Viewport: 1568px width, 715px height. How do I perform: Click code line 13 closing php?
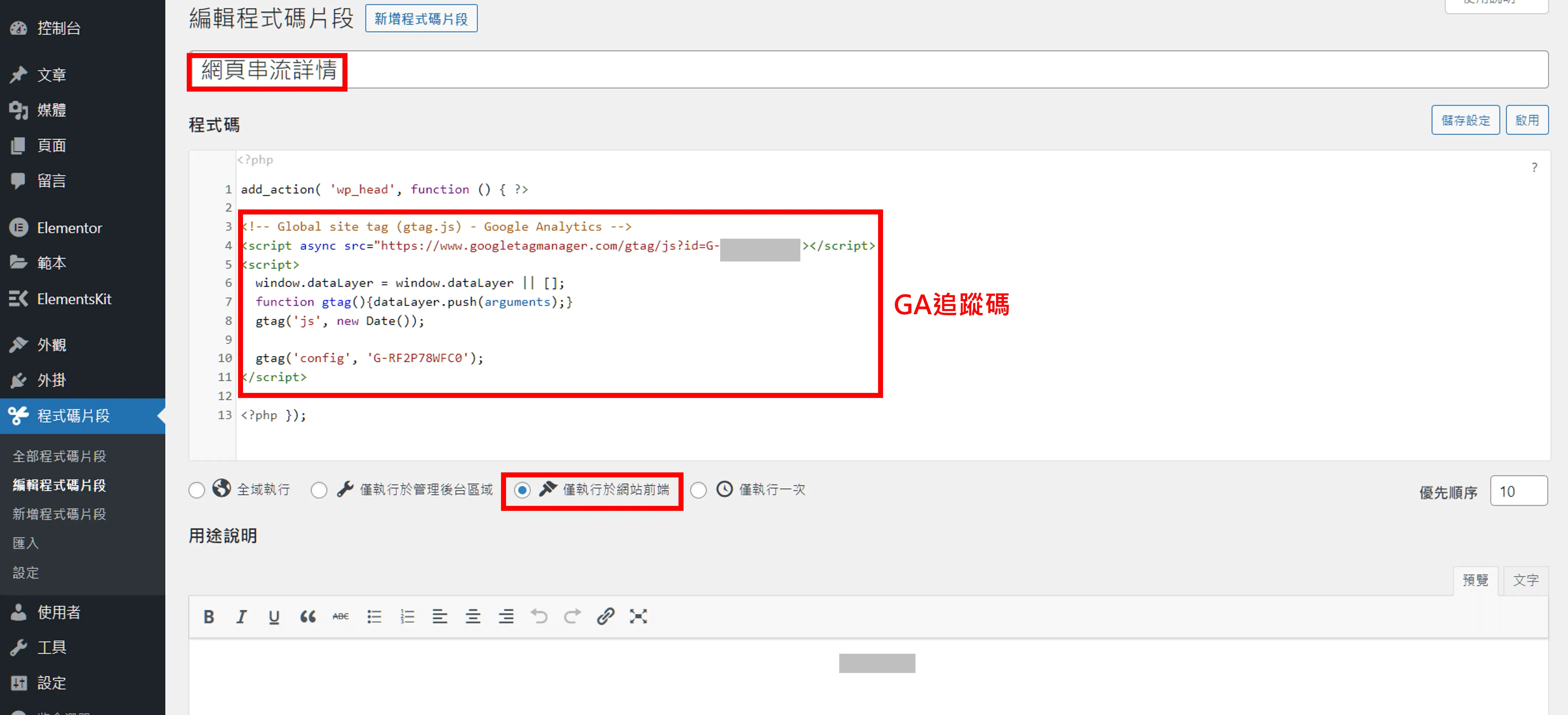click(273, 415)
